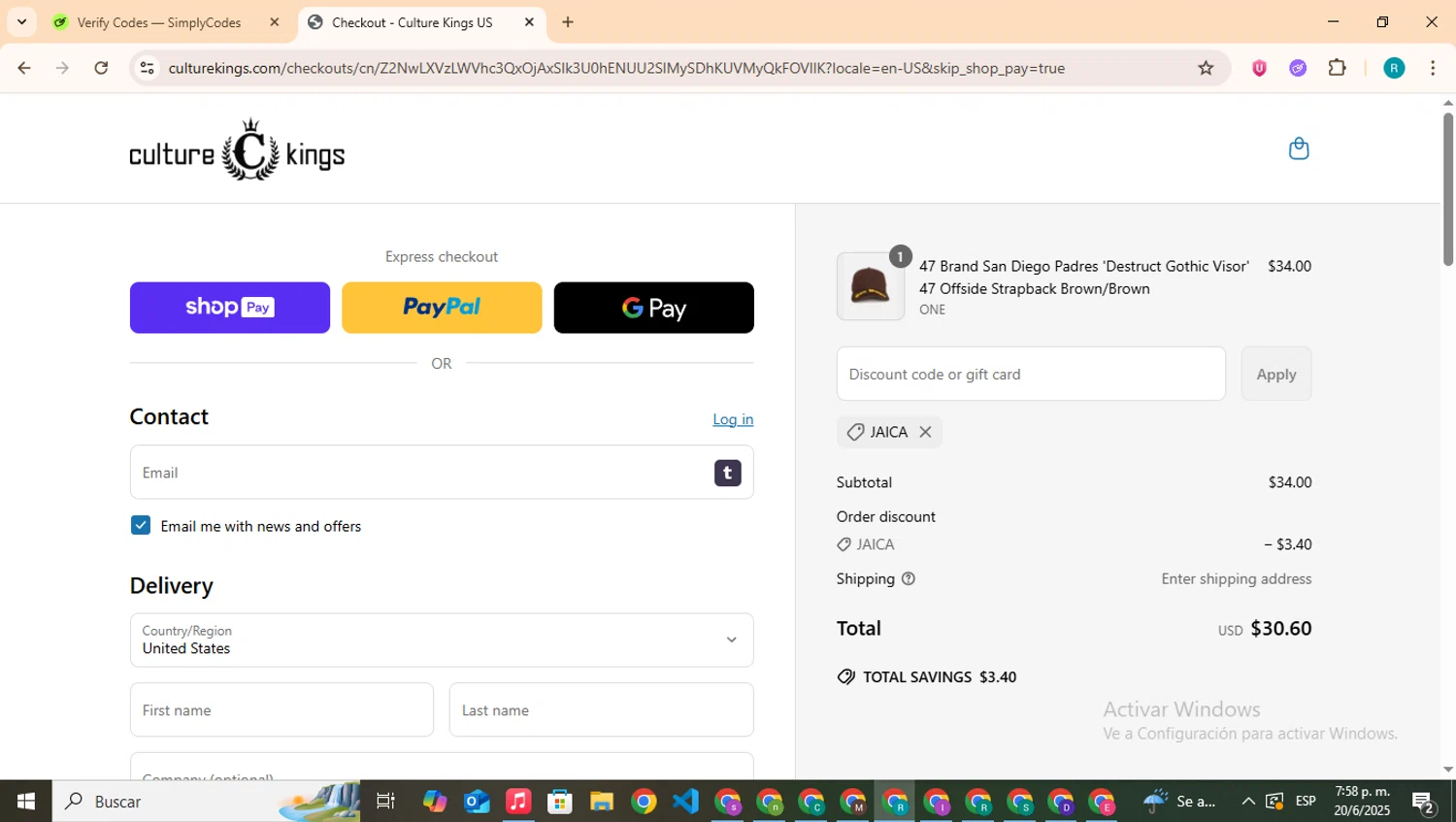Viewport: 1456px width, 822px height.
Task: Click the $30.60 total amount
Action: click(x=1281, y=628)
